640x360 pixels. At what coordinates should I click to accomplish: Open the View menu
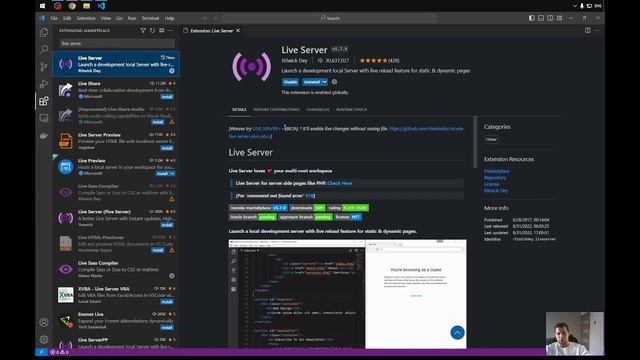coord(106,18)
